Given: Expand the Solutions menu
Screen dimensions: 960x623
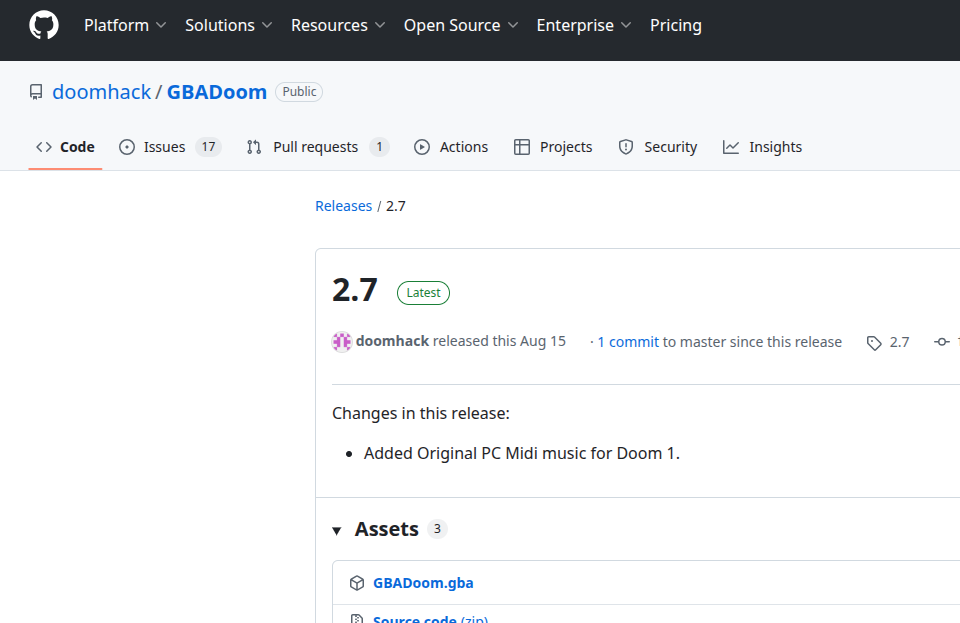Looking at the screenshot, I should click(228, 26).
